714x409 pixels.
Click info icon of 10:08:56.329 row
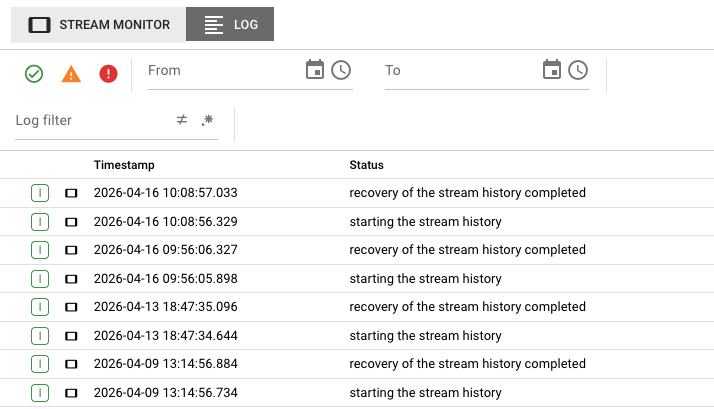[x=40, y=222]
